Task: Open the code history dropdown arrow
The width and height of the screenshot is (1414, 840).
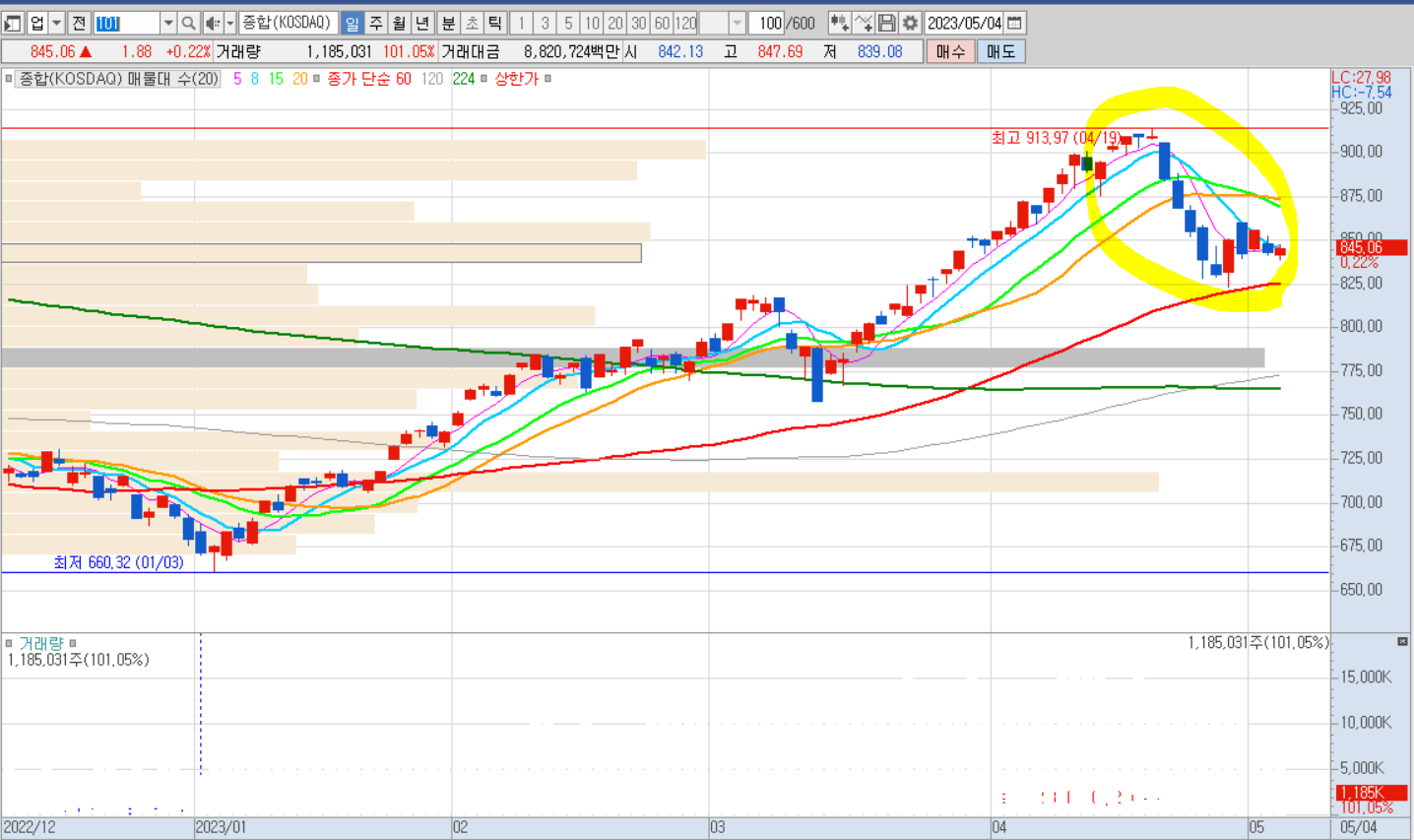Action: [x=167, y=23]
